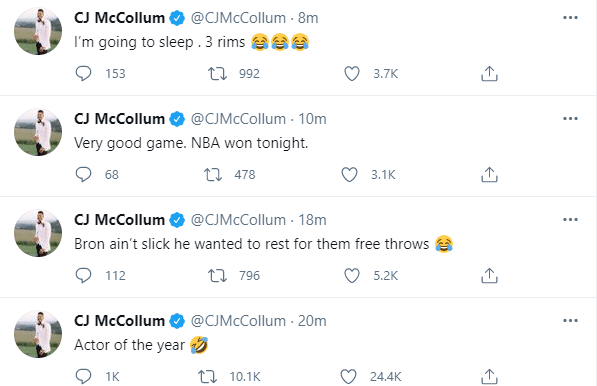
Task: Like the "Actor of the year" tweet
Action: tap(348, 376)
